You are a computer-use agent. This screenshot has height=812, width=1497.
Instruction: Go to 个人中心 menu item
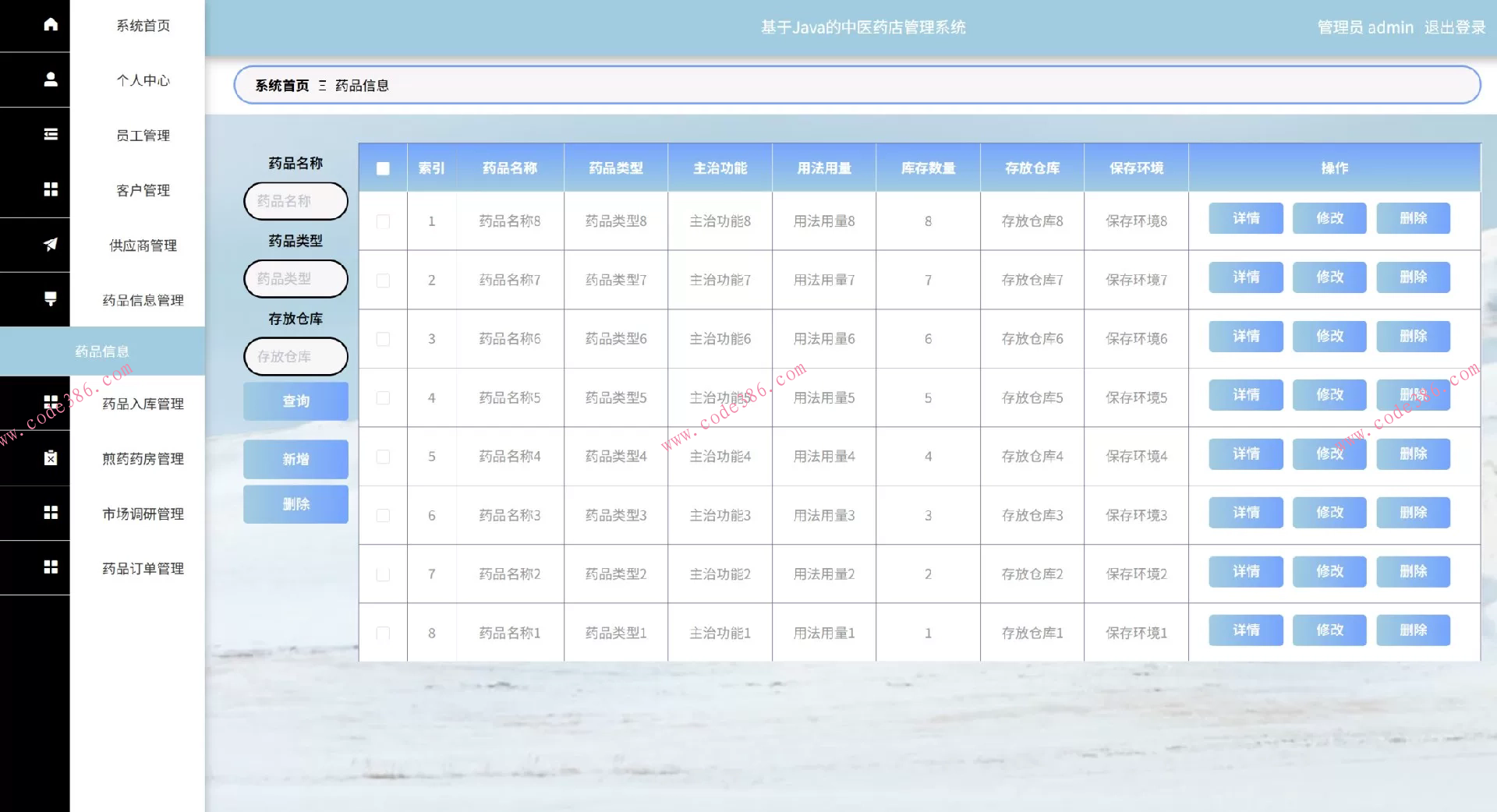(x=143, y=80)
